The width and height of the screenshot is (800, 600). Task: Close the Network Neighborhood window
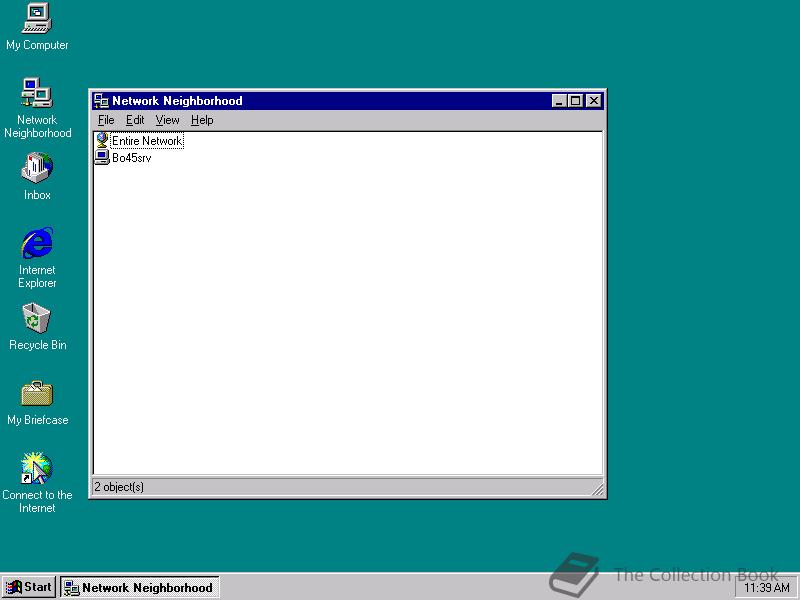click(x=594, y=101)
